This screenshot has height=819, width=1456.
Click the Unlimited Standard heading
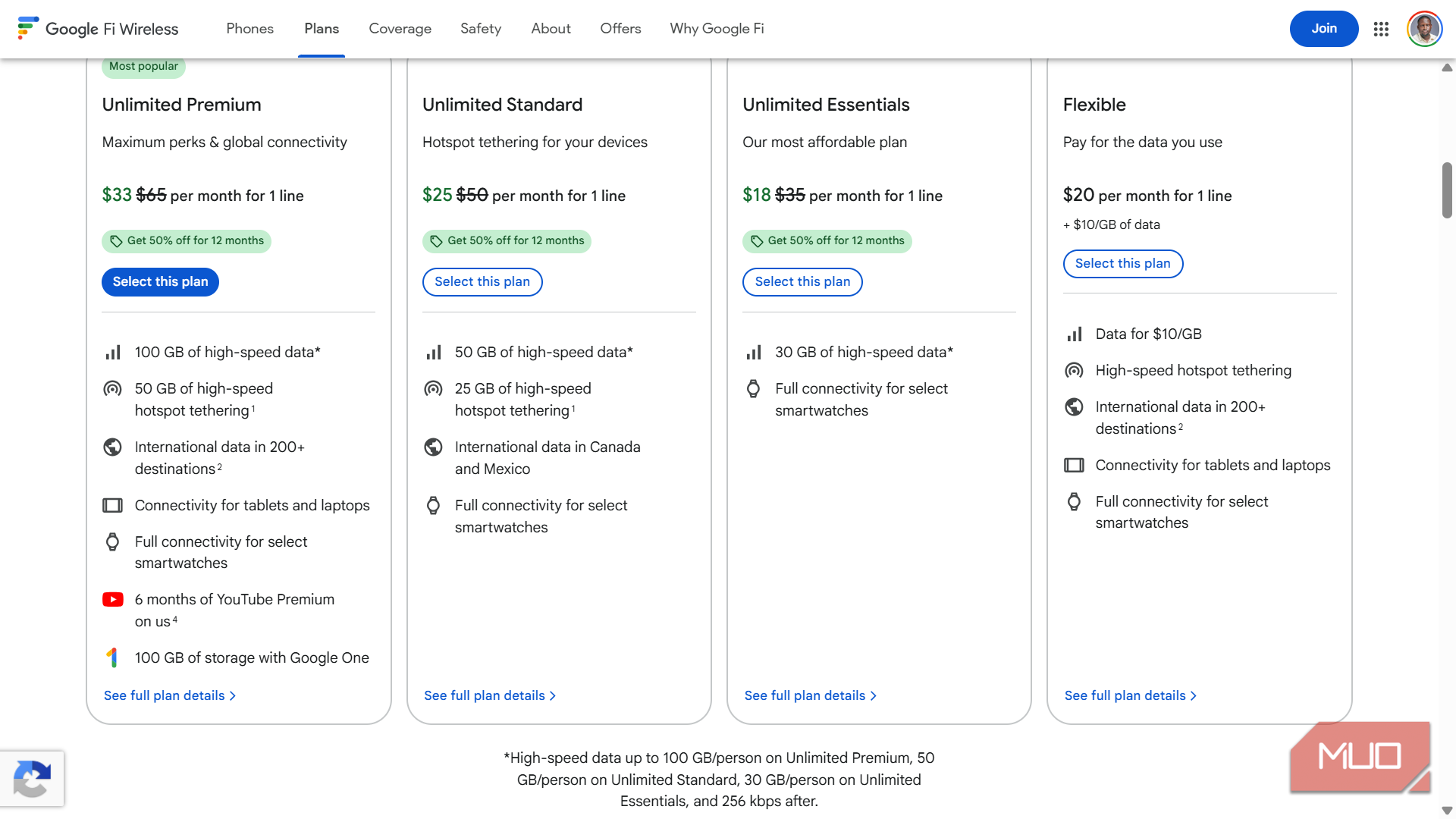(x=502, y=105)
